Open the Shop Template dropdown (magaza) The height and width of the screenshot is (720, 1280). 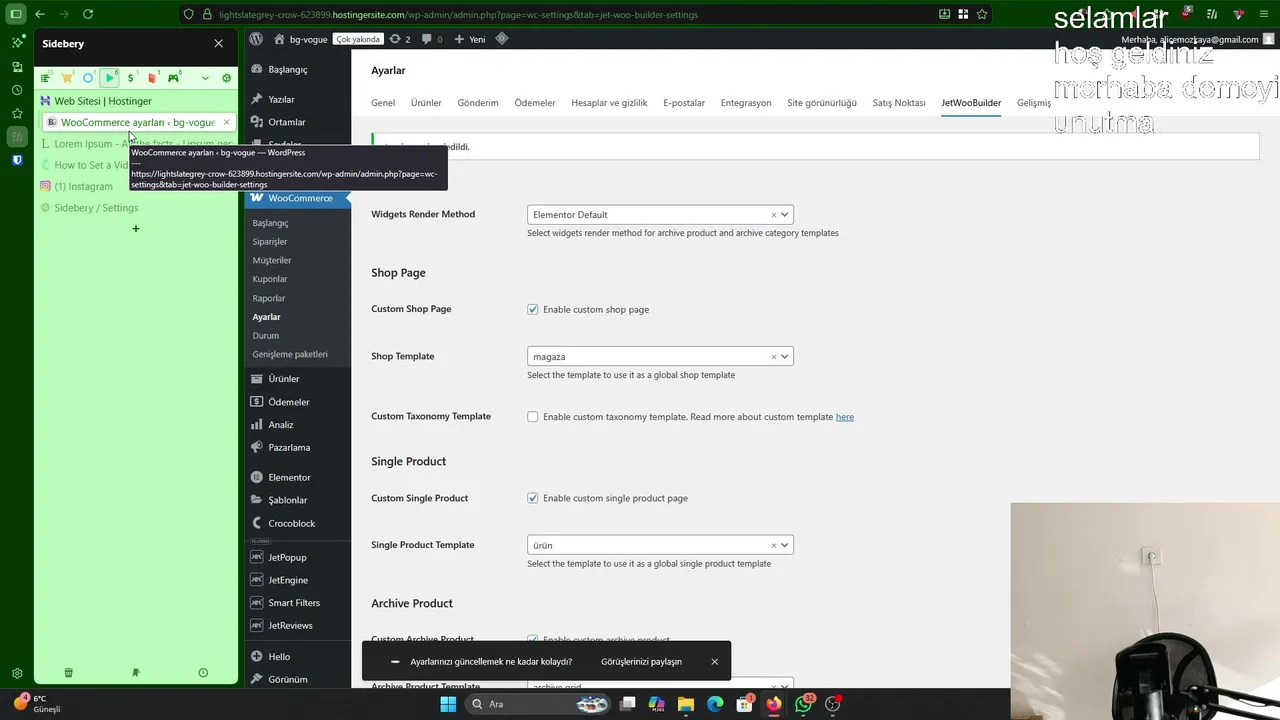(660, 357)
